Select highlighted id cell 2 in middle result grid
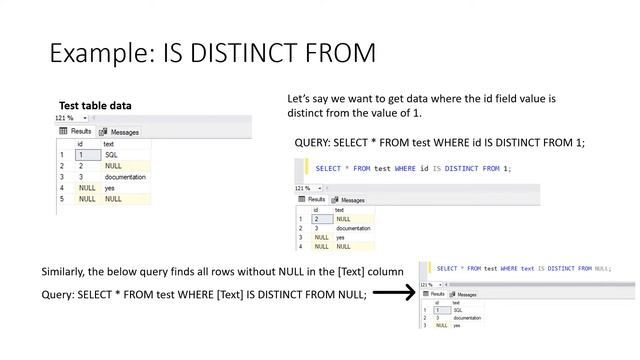Screen dimensions: 640x360 322,219
